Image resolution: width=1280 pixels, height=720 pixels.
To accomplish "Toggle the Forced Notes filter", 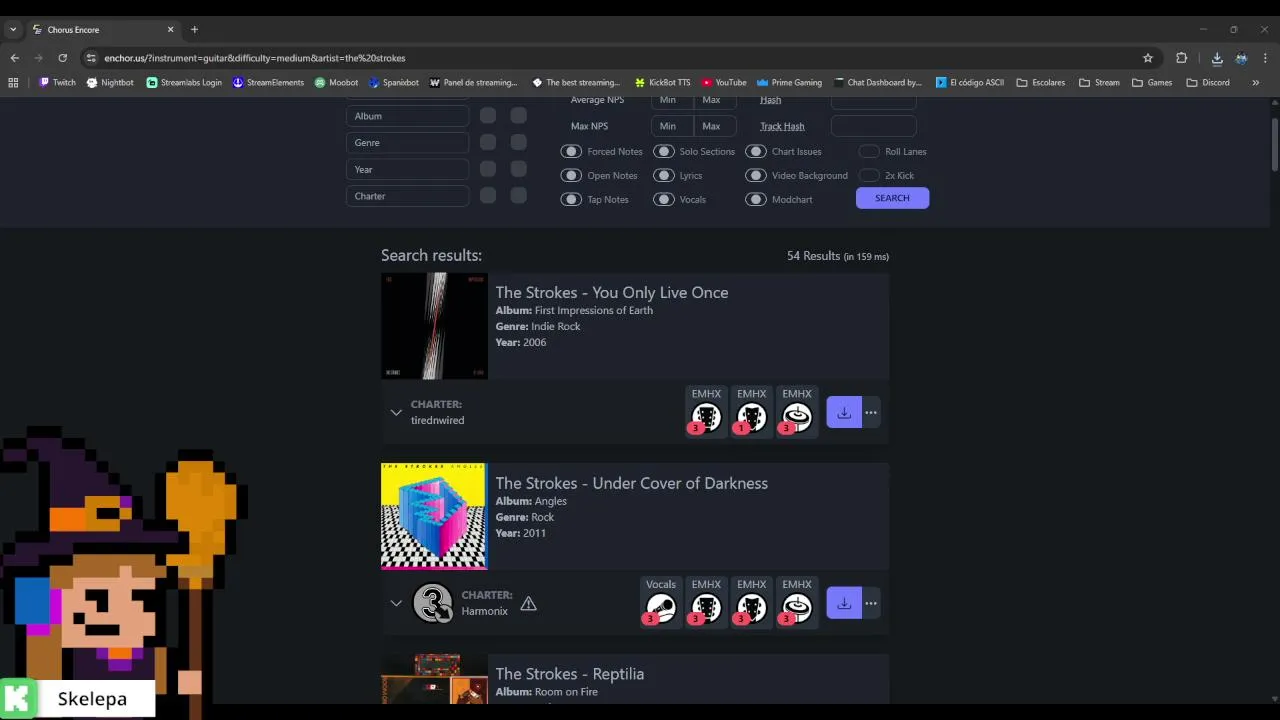I will (571, 152).
